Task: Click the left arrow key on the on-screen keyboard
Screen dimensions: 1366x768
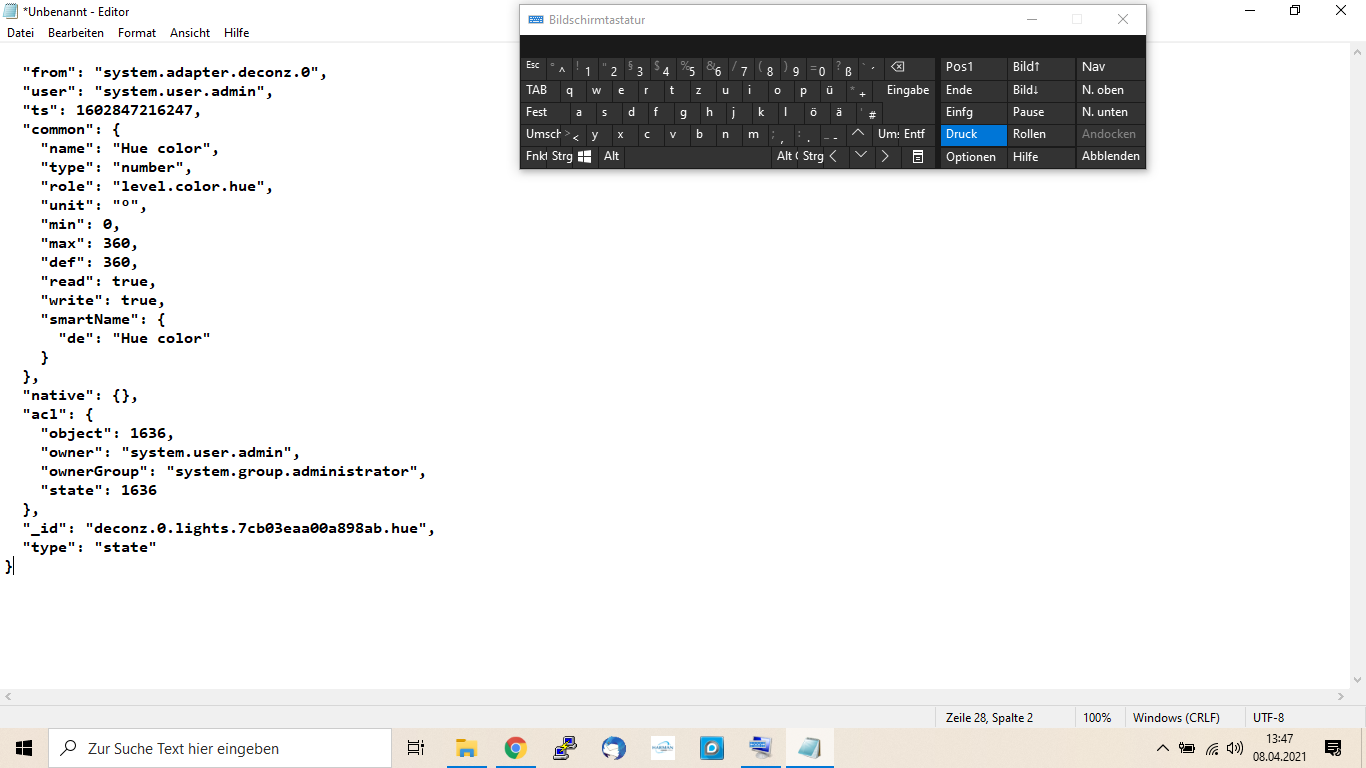Action: (834, 156)
